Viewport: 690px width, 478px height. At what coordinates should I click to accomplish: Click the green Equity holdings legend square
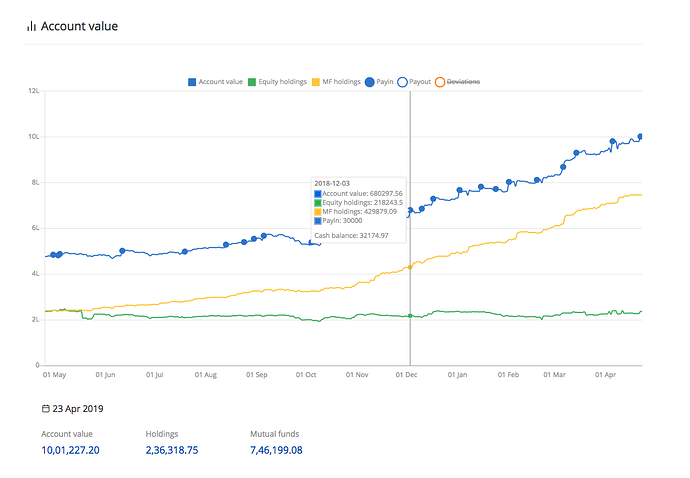tap(252, 81)
